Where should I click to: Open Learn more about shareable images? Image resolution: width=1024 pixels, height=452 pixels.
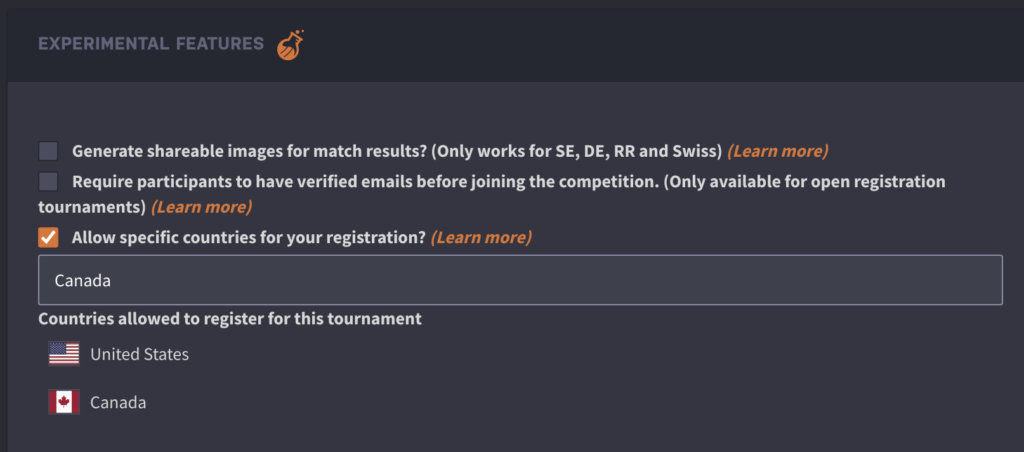click(x=778, y=152)
